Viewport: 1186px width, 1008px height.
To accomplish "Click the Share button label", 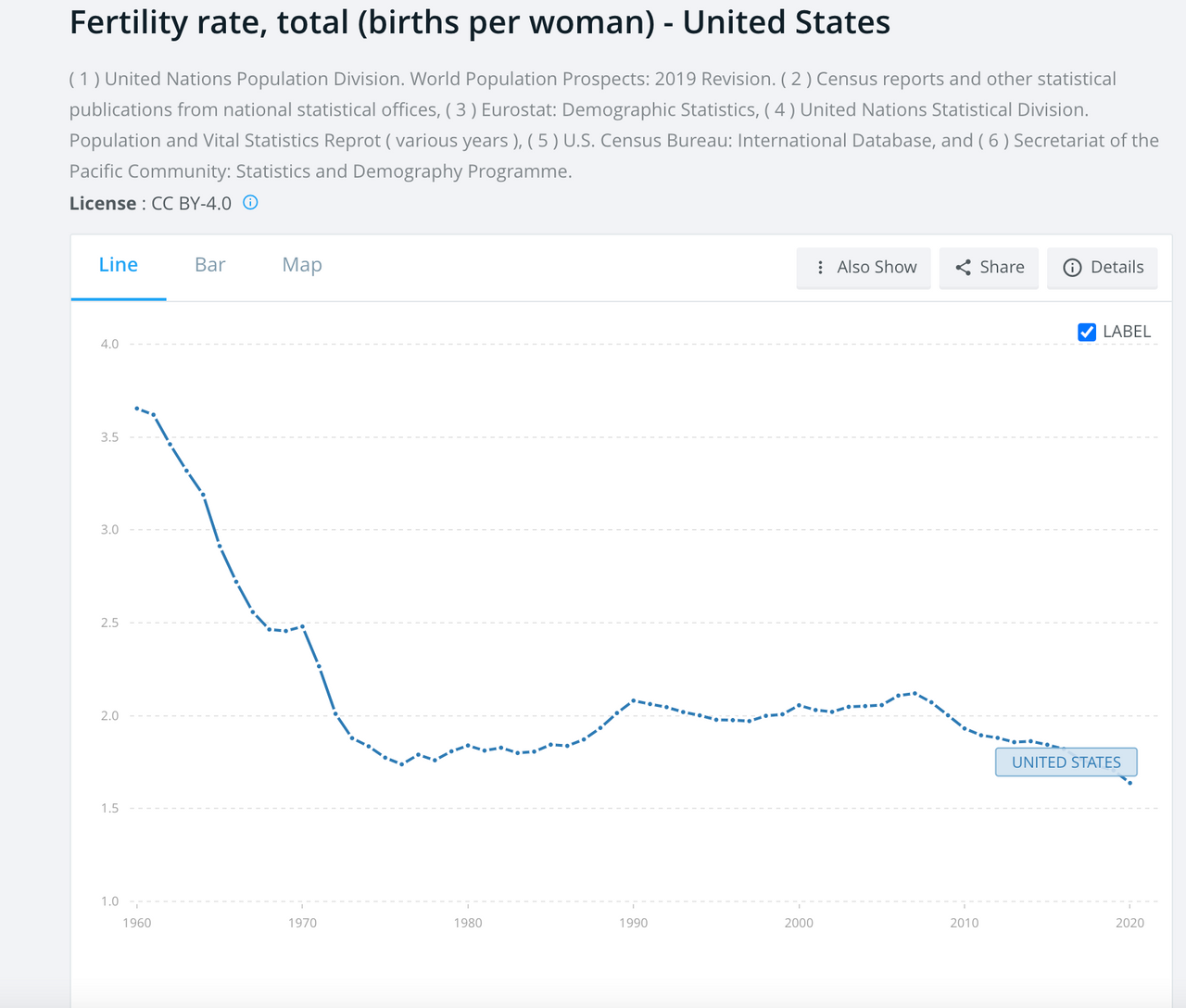I will pos(1003,268).
